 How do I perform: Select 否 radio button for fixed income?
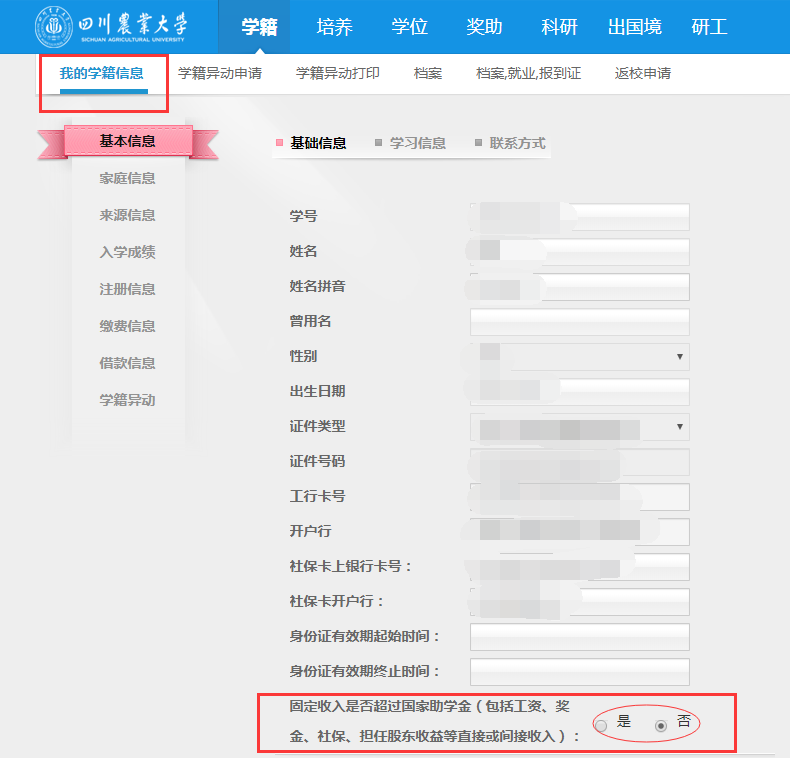click(x=661, y=725)
